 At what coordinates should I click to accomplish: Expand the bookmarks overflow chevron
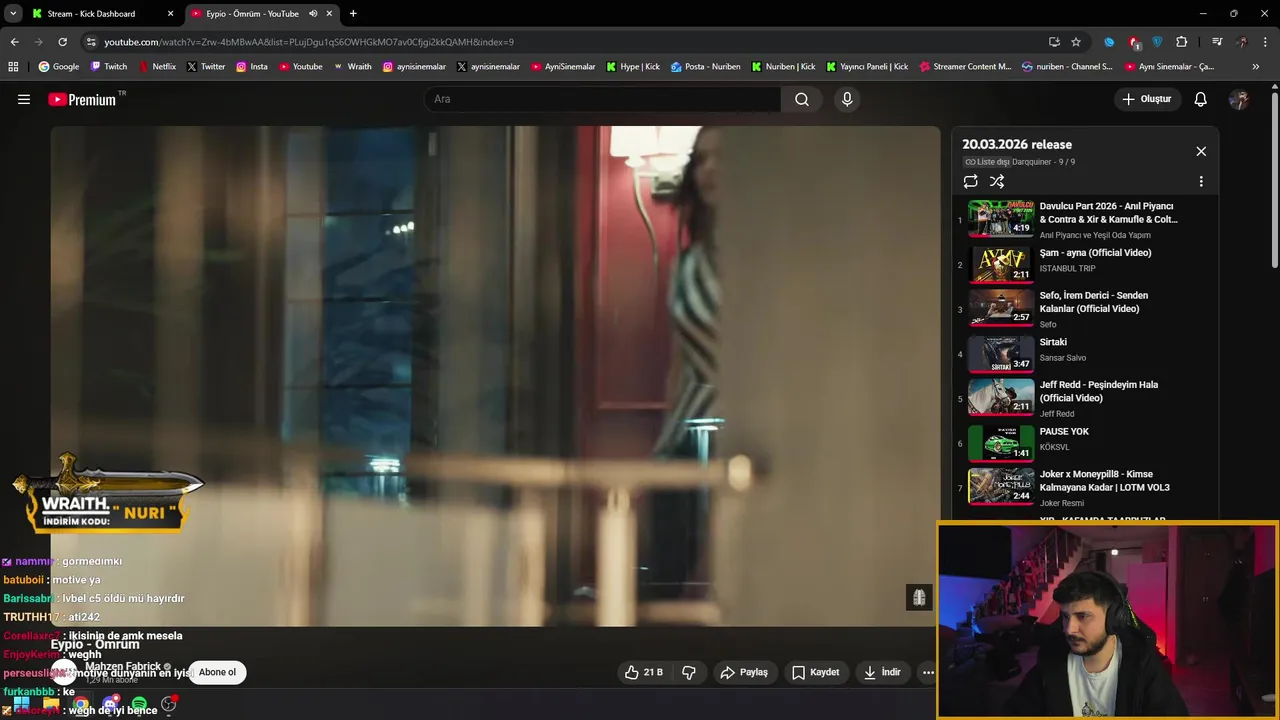click(1256, 67)
